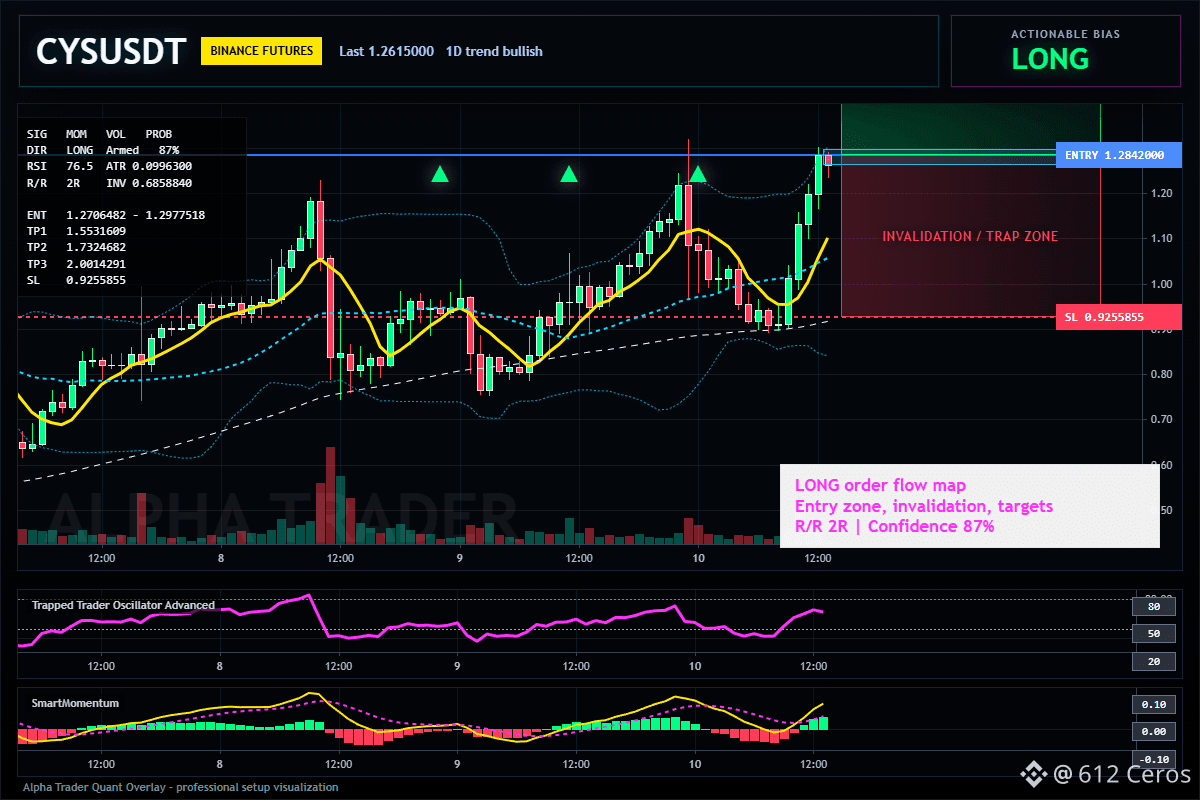Click the 20 level box on oscillator
The image size is (1200, 800).
click(x=1153, y=661)
